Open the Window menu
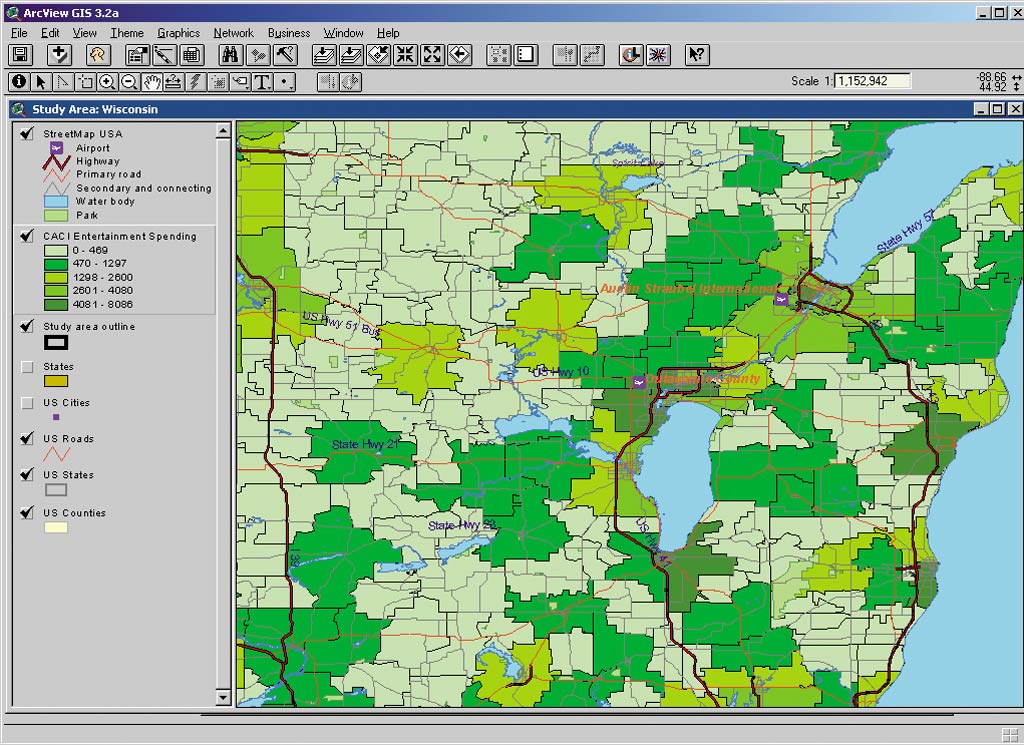 344,33
